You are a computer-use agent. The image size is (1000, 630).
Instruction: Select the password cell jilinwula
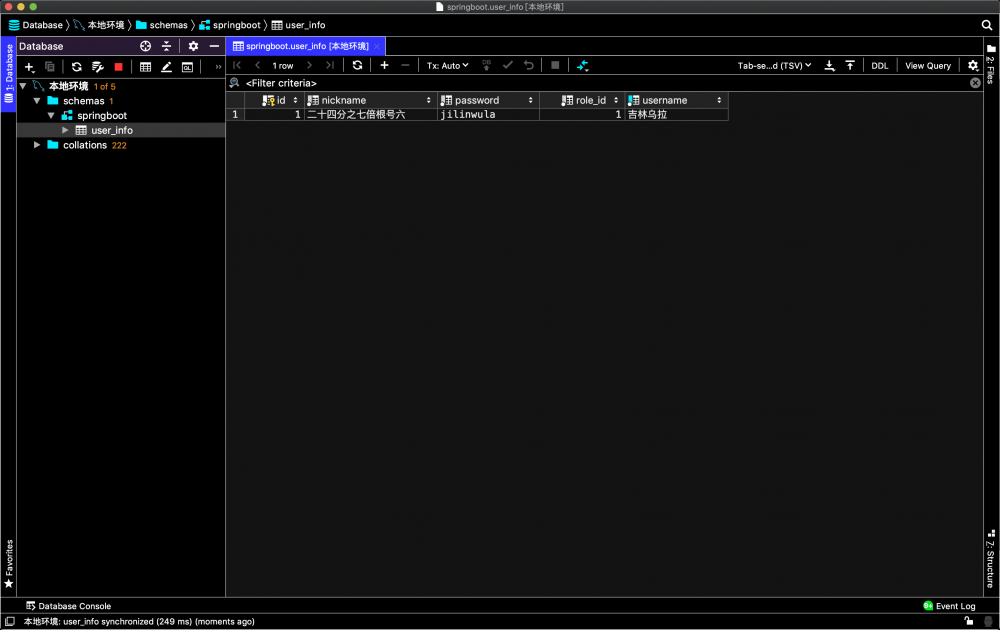[489, 115]
